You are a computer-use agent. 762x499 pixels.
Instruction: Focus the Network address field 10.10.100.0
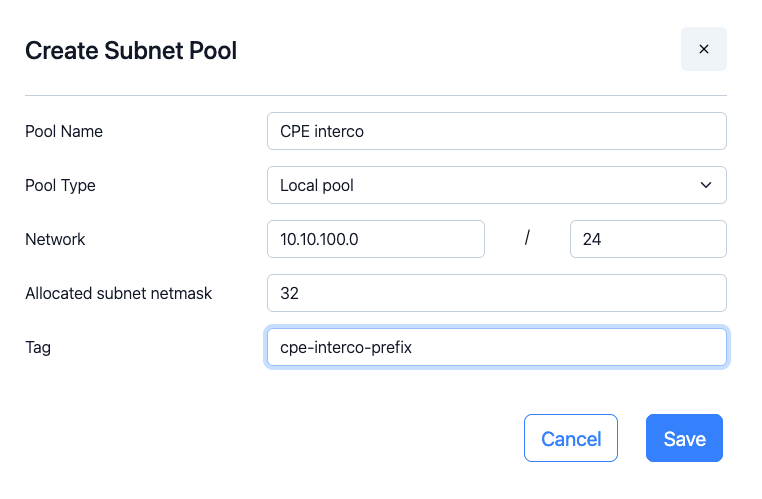click(x=376, y=240)
